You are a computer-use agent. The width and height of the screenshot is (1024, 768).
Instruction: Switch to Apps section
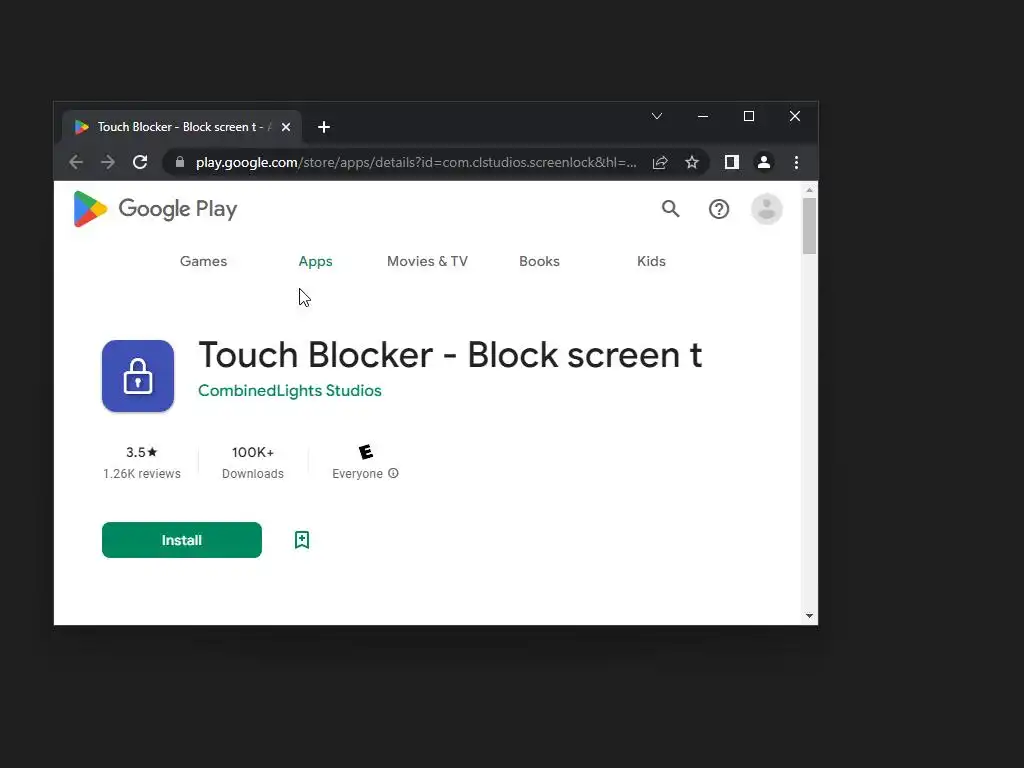point(315,261)
